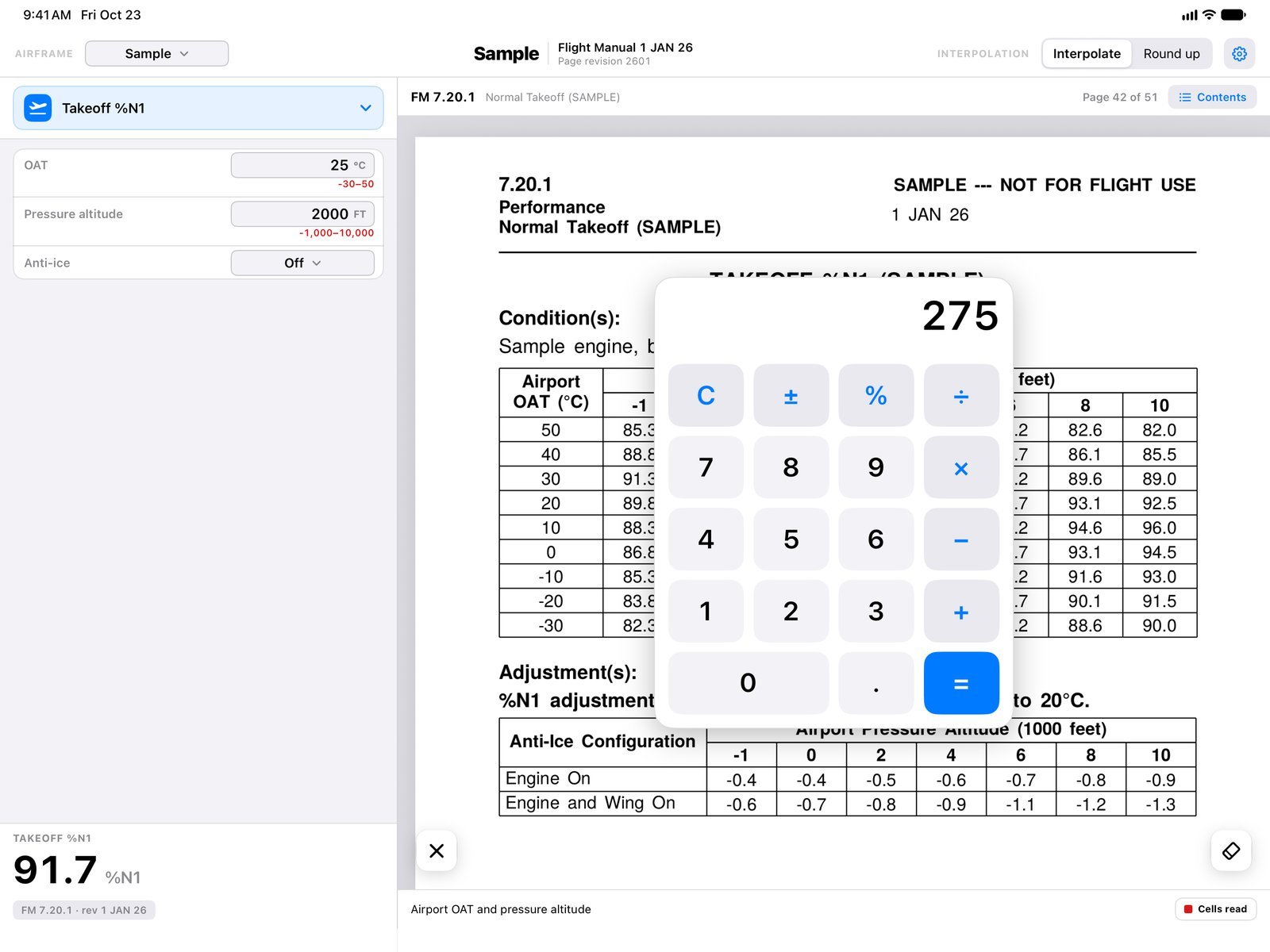This screenshot has height=952, width=1270.
Task: Open the Anti-ice Off dropdown
Action: (x=302, y=263)
